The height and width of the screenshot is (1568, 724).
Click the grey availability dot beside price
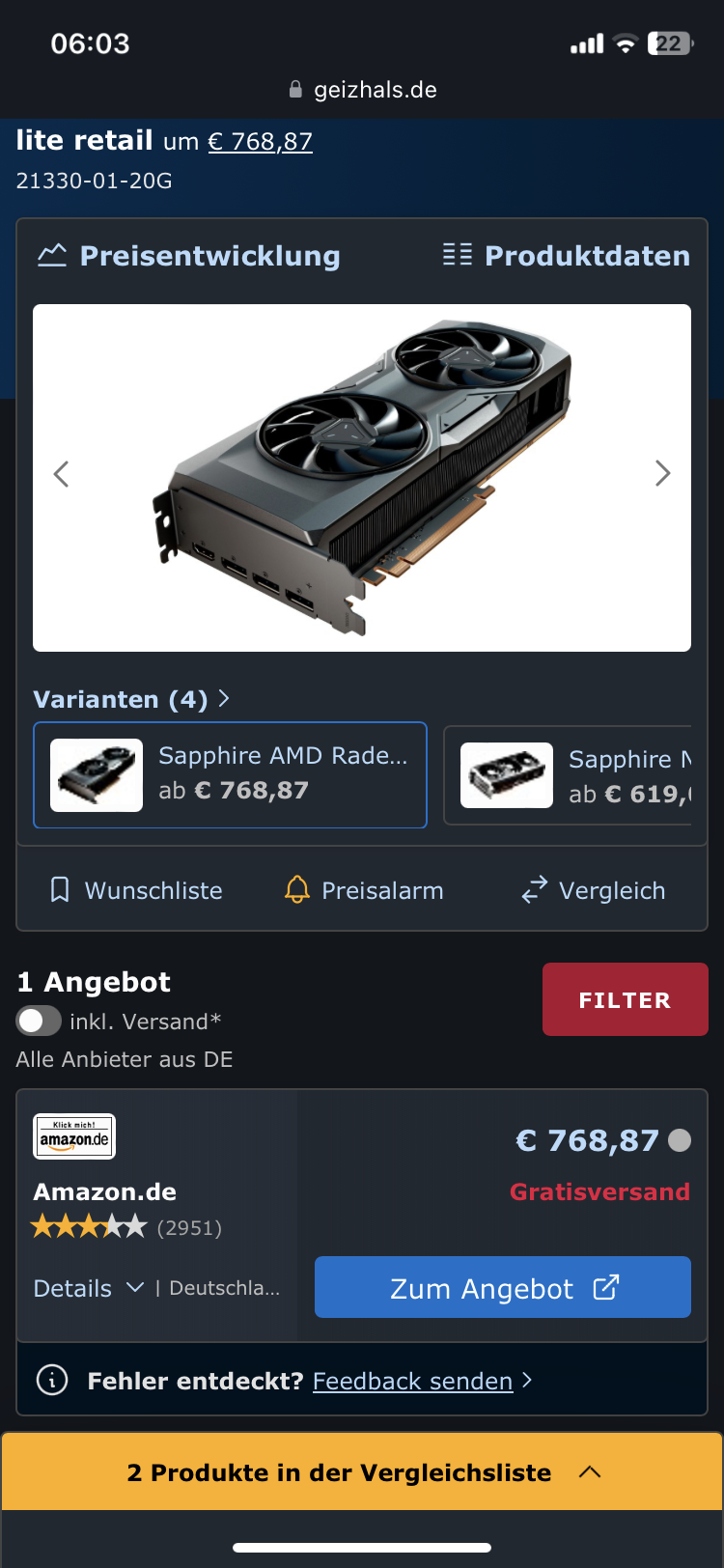pyautogui.click(x=680, y=1140)
